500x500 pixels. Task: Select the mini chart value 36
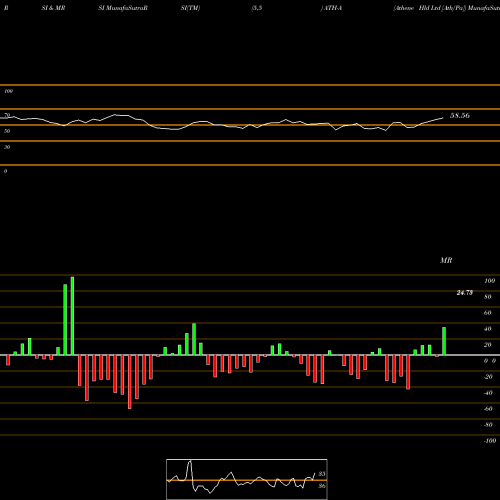(x=322, y=486)
